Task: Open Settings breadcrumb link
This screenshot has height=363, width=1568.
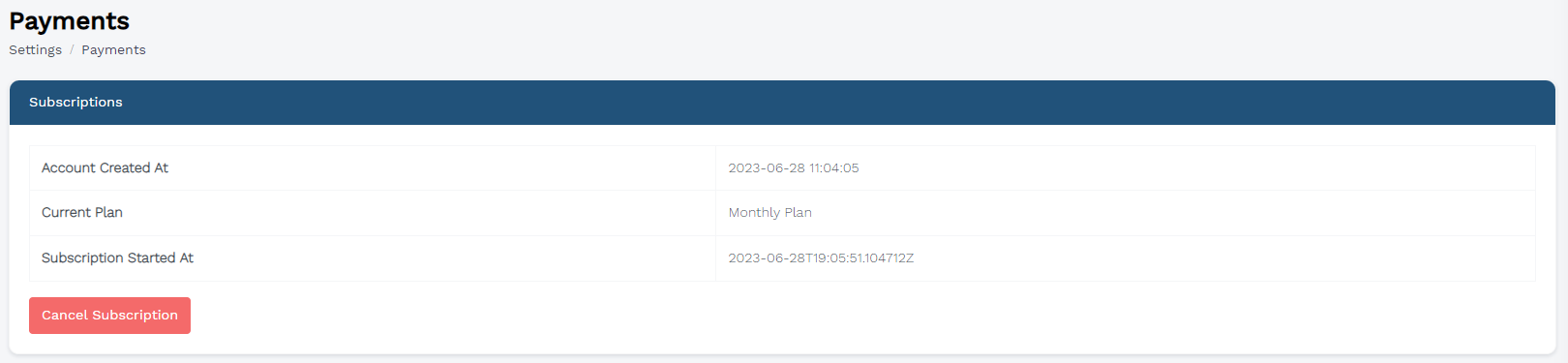Action: pyautogui.click(x=36, y=50)
